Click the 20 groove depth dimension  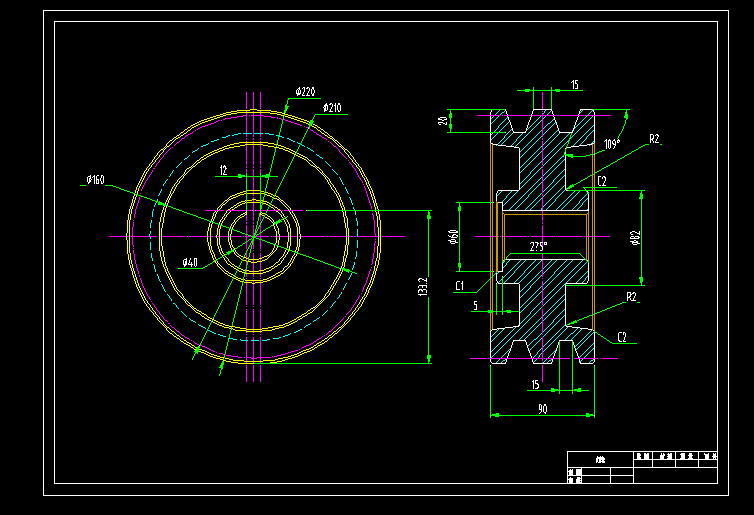click(442, 120)
